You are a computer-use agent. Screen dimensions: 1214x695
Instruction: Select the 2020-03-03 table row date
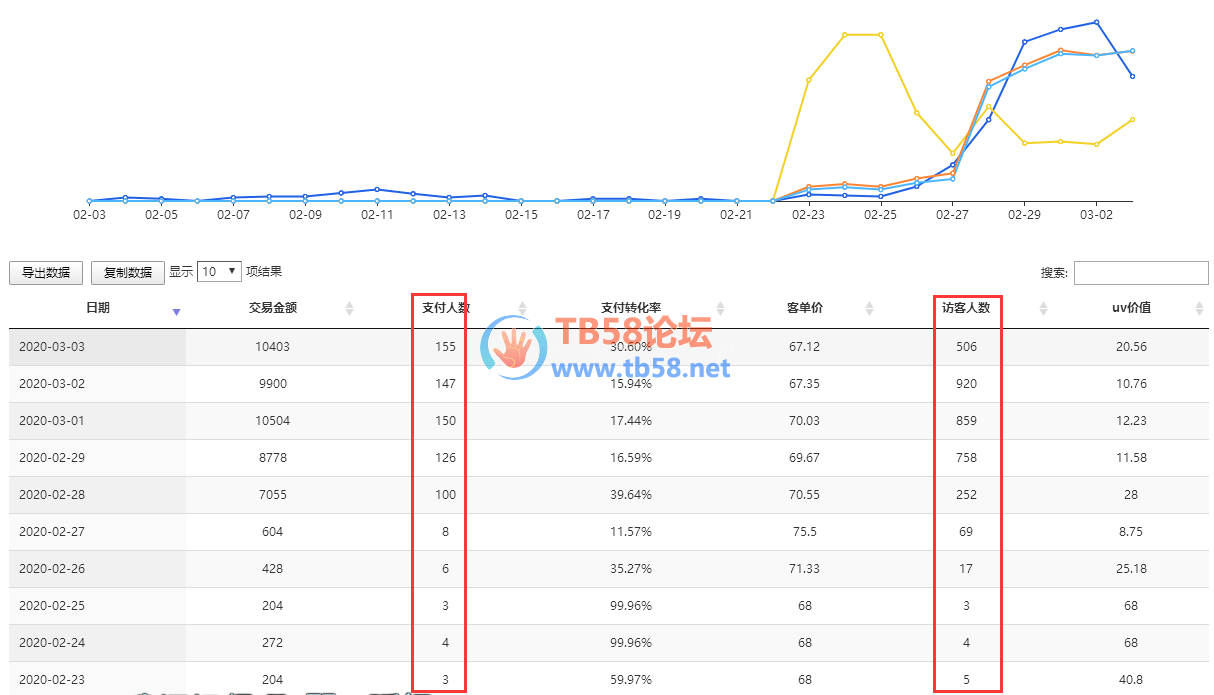pyautogui.click(x=51, y=347)
